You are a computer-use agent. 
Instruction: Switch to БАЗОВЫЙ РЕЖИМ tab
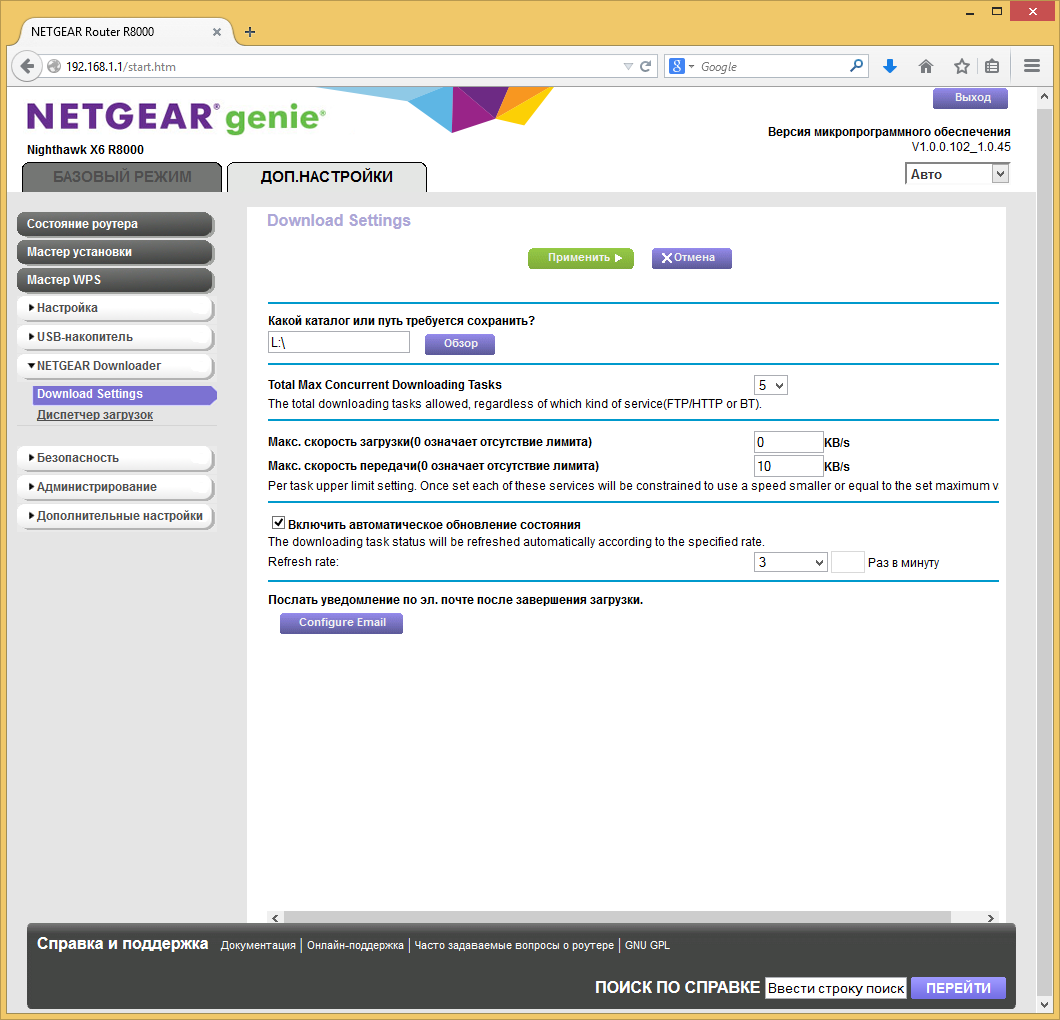[x=122, y=176]
